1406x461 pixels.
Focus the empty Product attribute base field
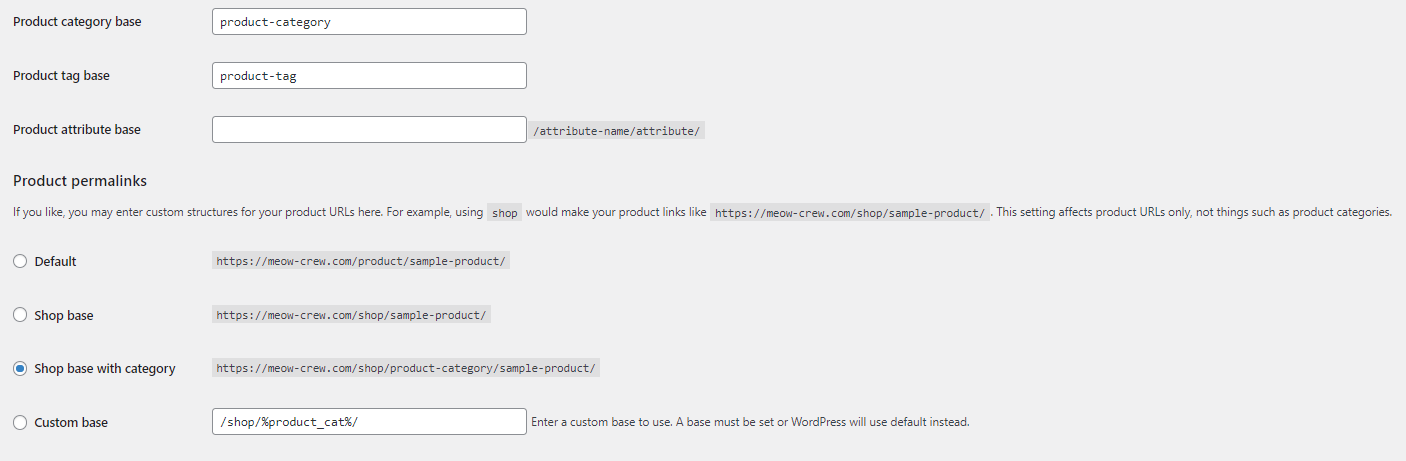pyautogui.click(x=369, y=129)
